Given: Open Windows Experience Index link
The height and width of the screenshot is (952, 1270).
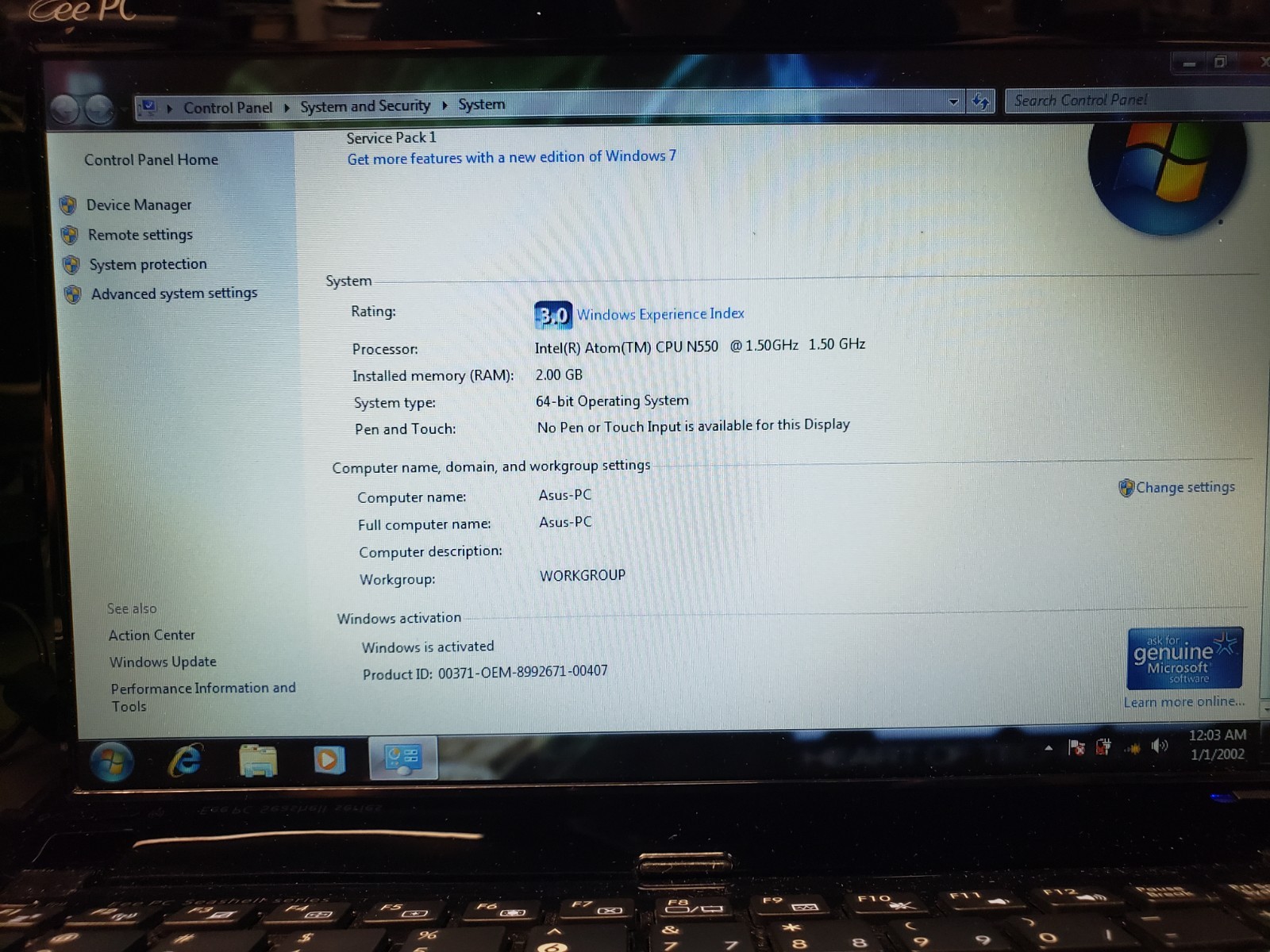Looking at the screenshot, I should click(660, 314).
